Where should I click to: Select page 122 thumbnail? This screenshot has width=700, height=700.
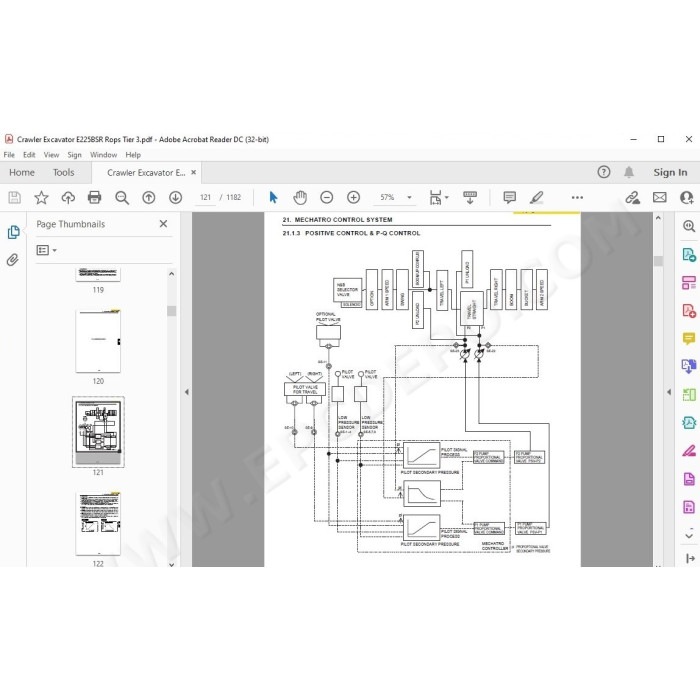(x=98, y=523)
